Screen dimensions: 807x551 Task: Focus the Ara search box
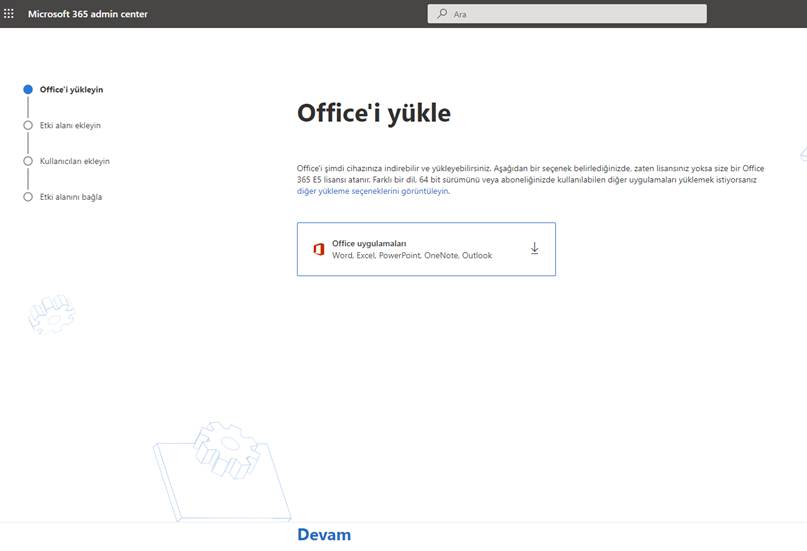[567, 14]
